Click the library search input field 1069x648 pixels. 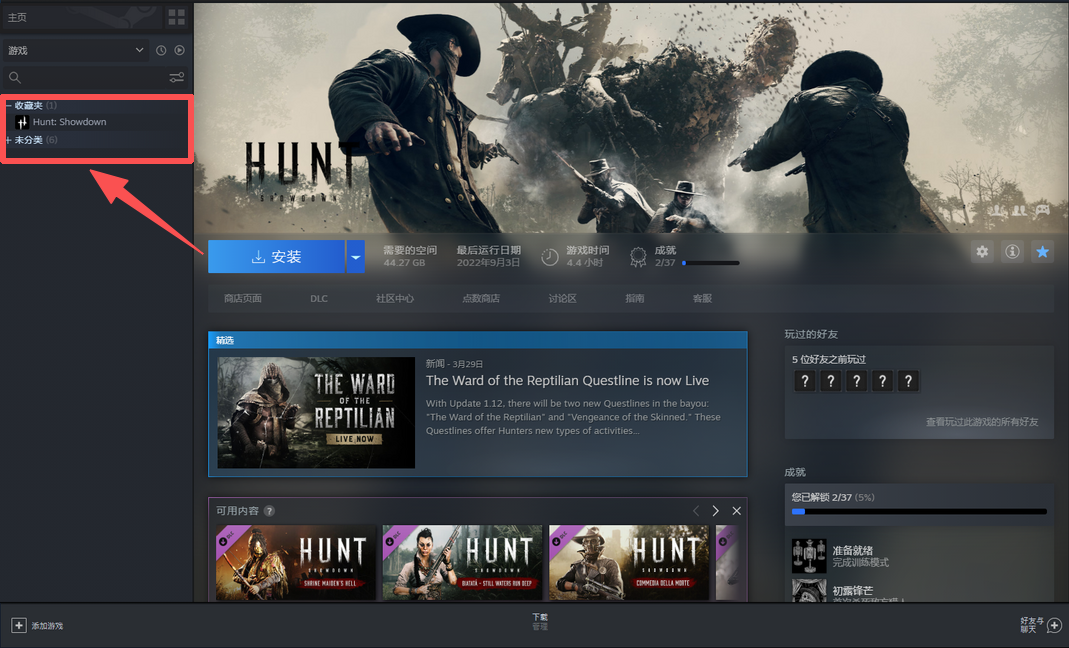85,78
